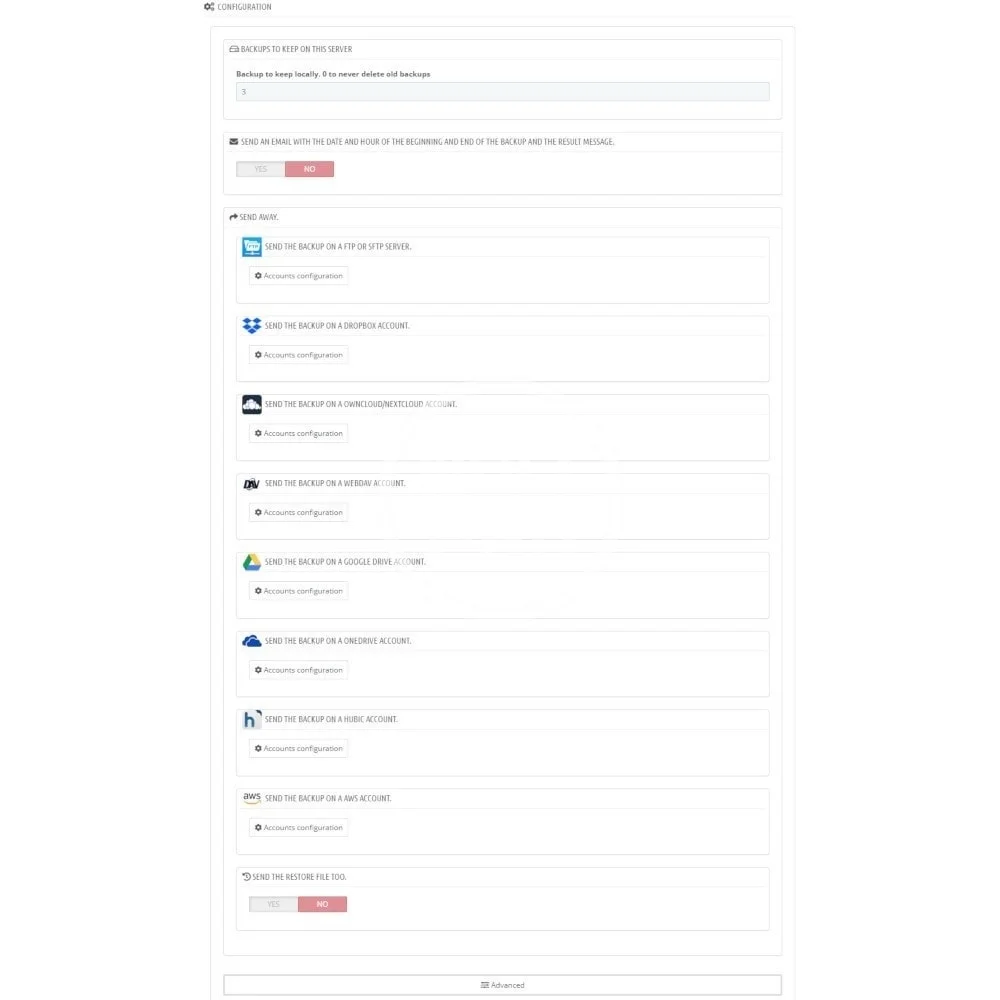Enable email notification with YES toggle

pos(261,169)
